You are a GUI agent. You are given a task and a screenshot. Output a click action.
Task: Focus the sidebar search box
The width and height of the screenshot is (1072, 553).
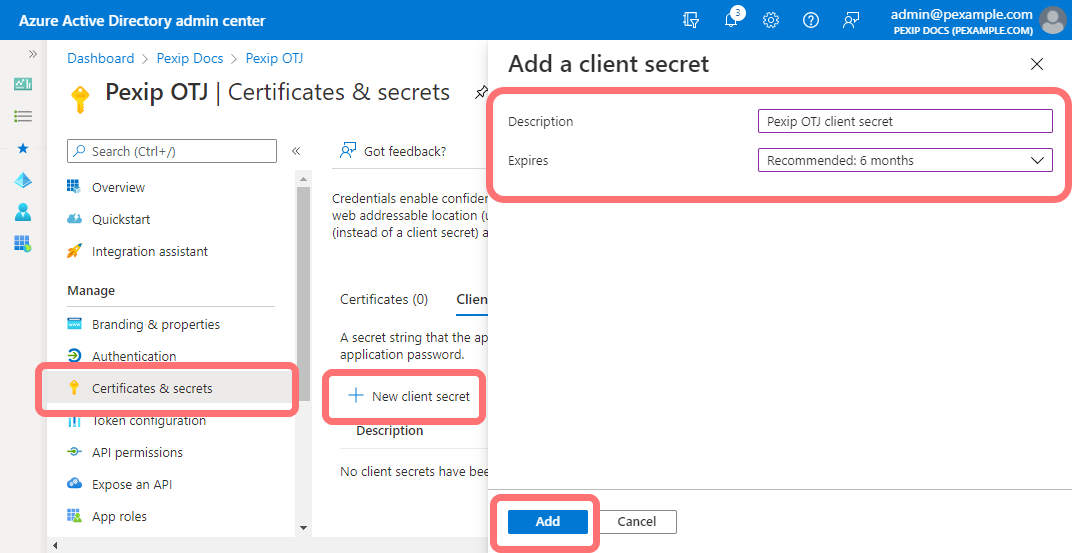[x=172, y=151]
